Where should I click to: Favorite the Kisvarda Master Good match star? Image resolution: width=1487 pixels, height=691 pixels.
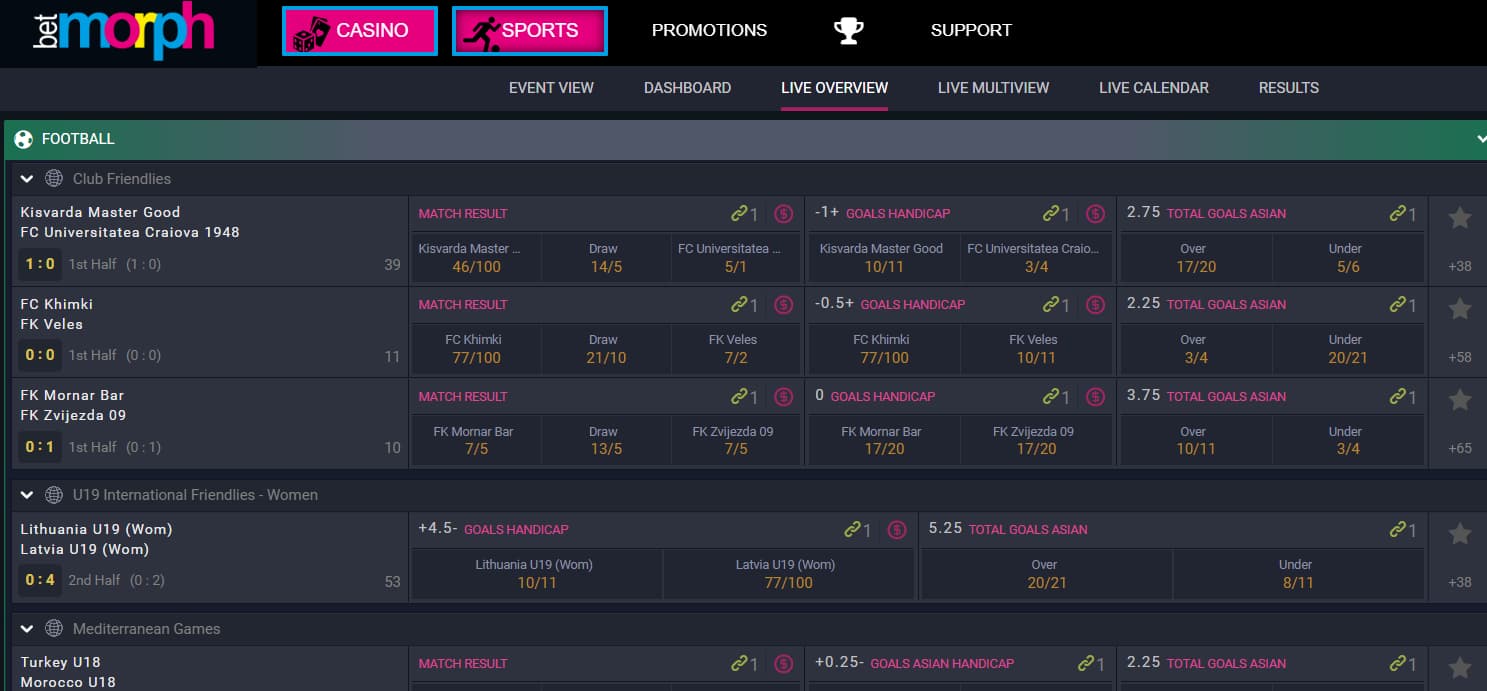1459,217
